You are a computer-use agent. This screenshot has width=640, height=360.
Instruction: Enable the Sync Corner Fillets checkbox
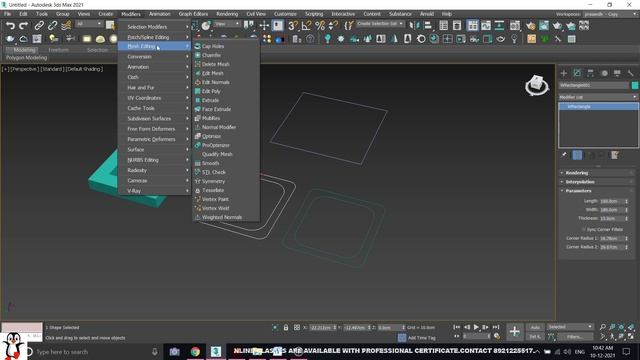click(584, 229)
